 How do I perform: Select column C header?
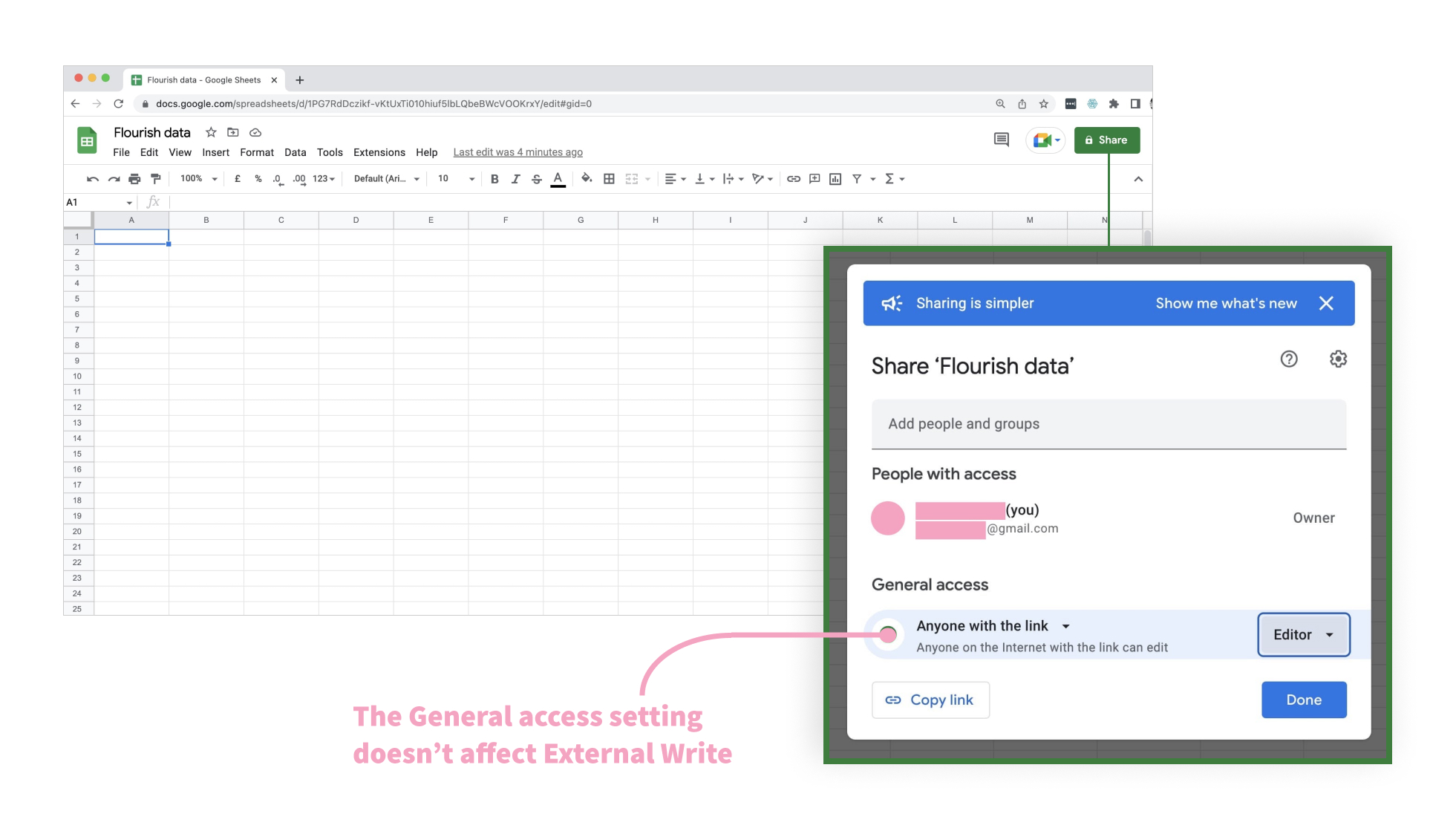pos(281,221)
